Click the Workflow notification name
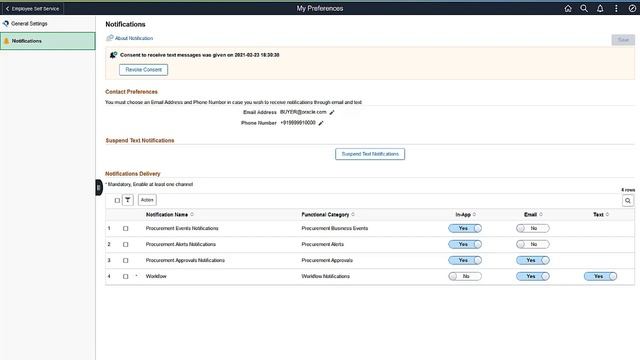Image resolution: width=640 pixels, height=360 pixels. [x=156, y=276]
